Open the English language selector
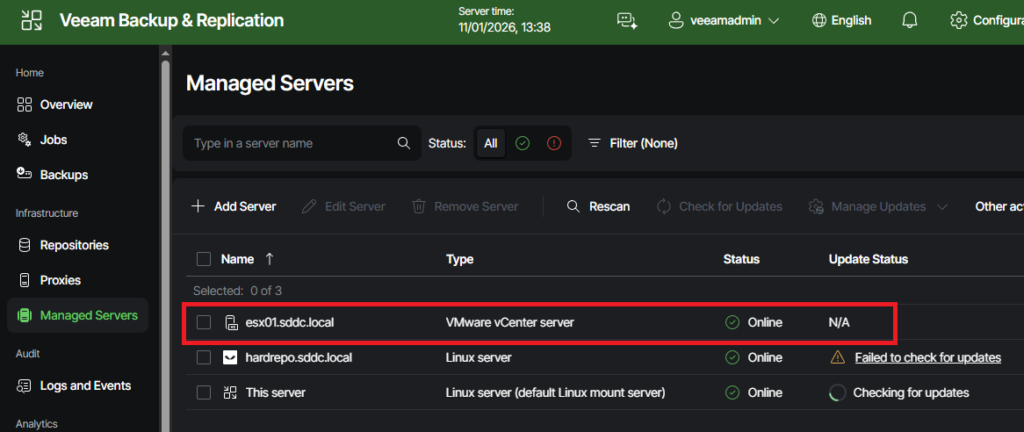Viewport: 1024px width, 432px height. 842,20
